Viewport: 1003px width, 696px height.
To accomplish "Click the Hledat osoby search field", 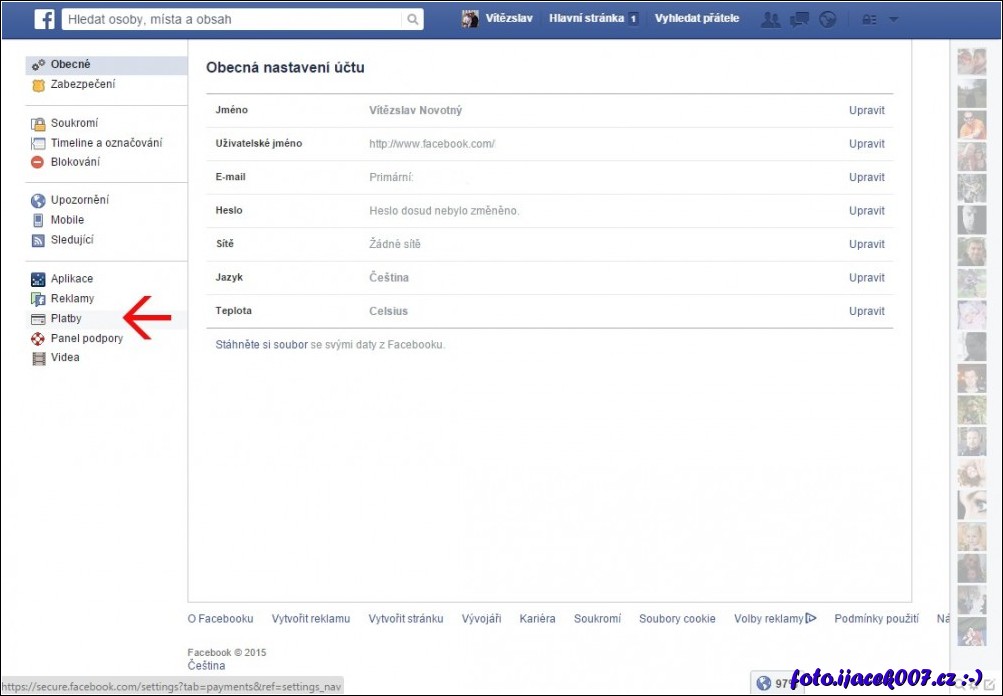I will 232,19.
